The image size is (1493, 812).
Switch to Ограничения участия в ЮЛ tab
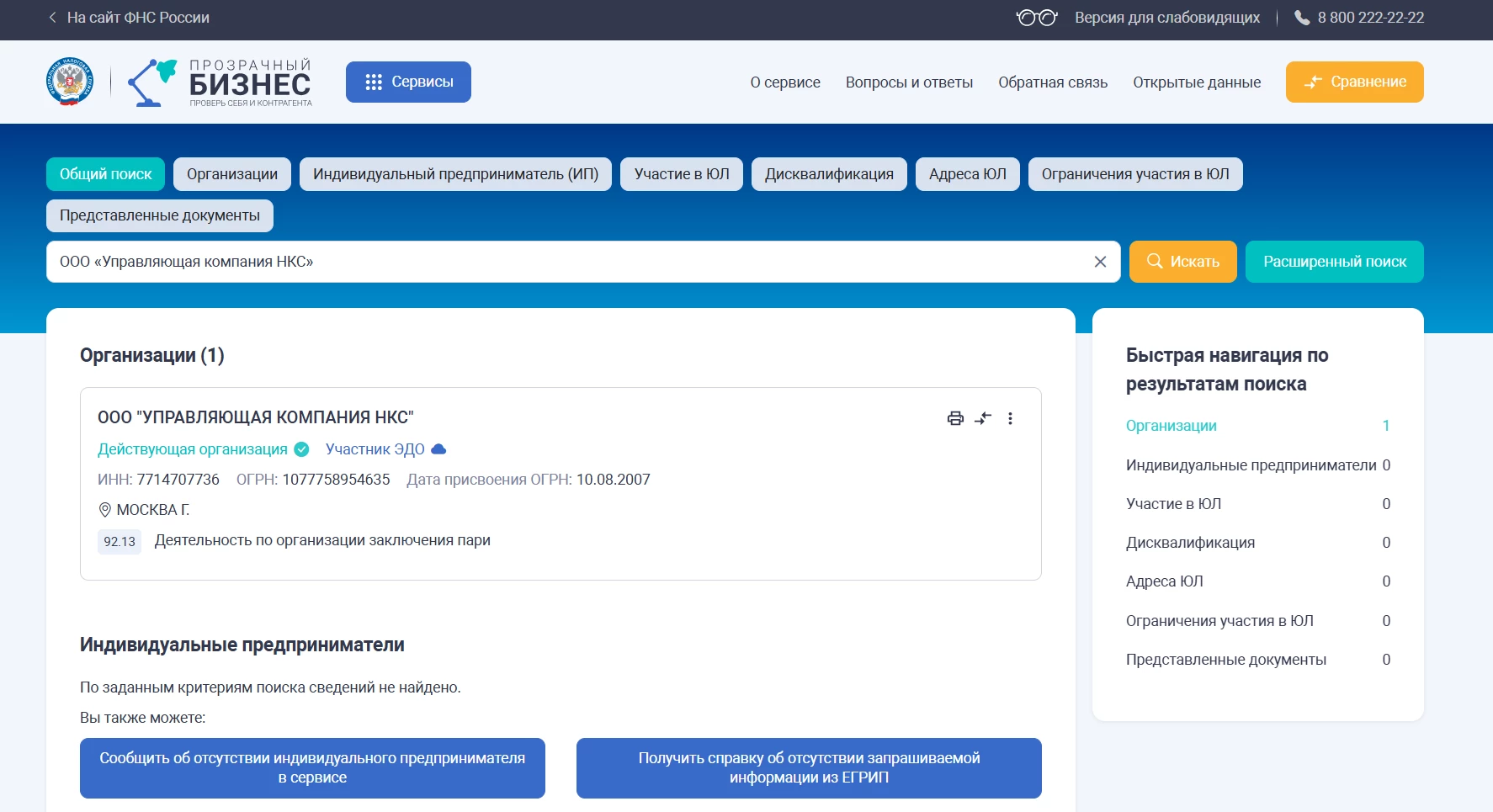coord(1135,174)
